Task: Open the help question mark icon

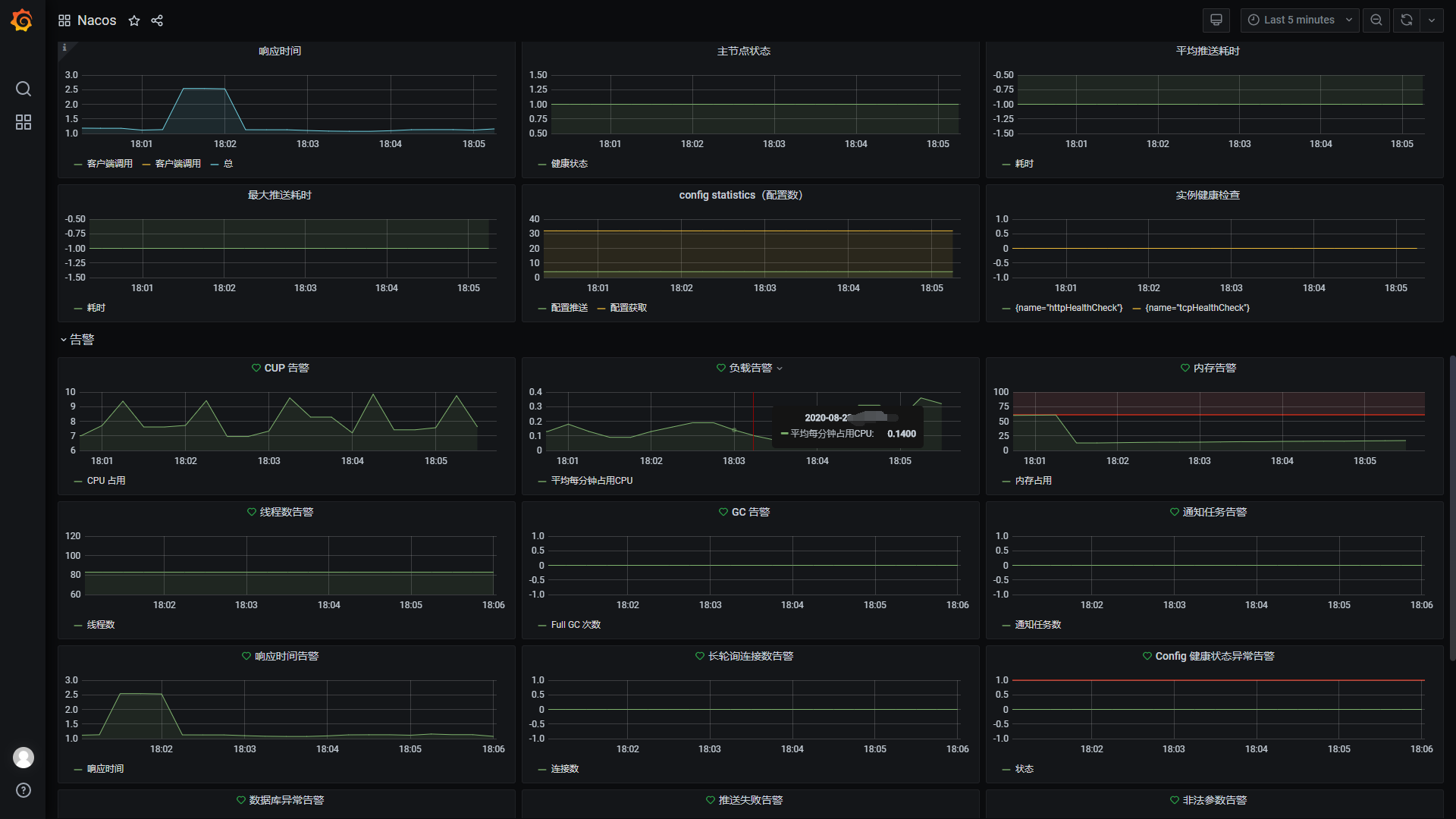Action: (24, 790)
